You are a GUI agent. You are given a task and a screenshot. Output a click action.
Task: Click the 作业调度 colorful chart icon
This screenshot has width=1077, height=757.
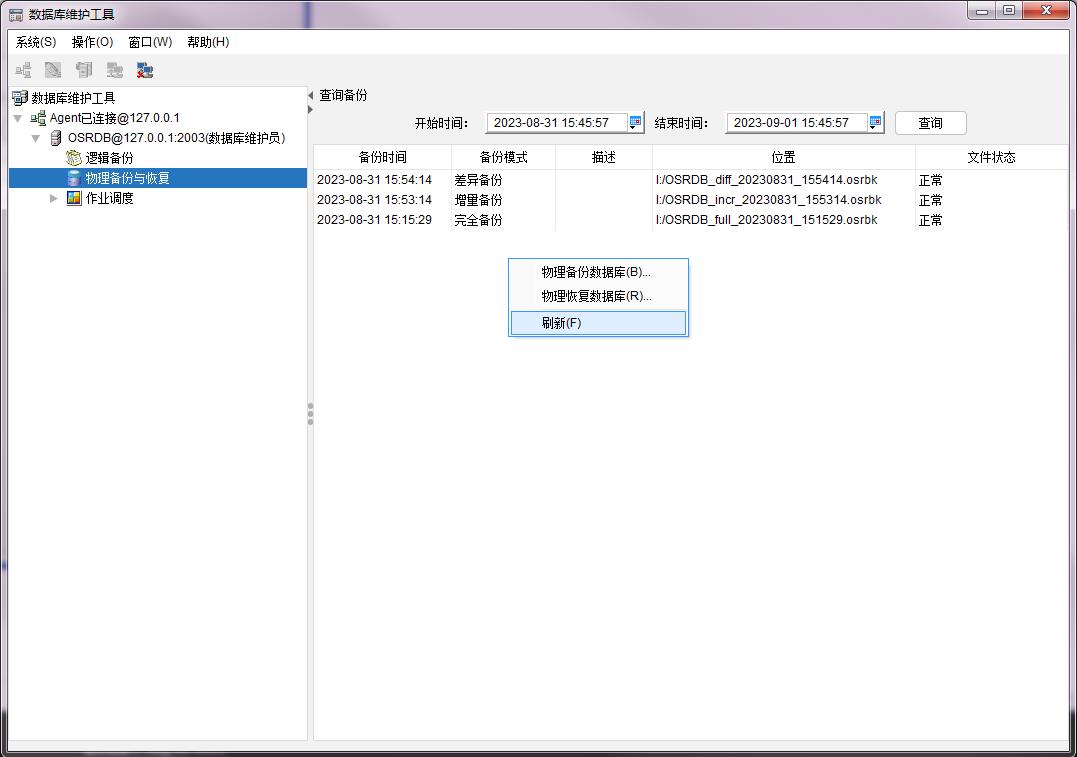74,198
